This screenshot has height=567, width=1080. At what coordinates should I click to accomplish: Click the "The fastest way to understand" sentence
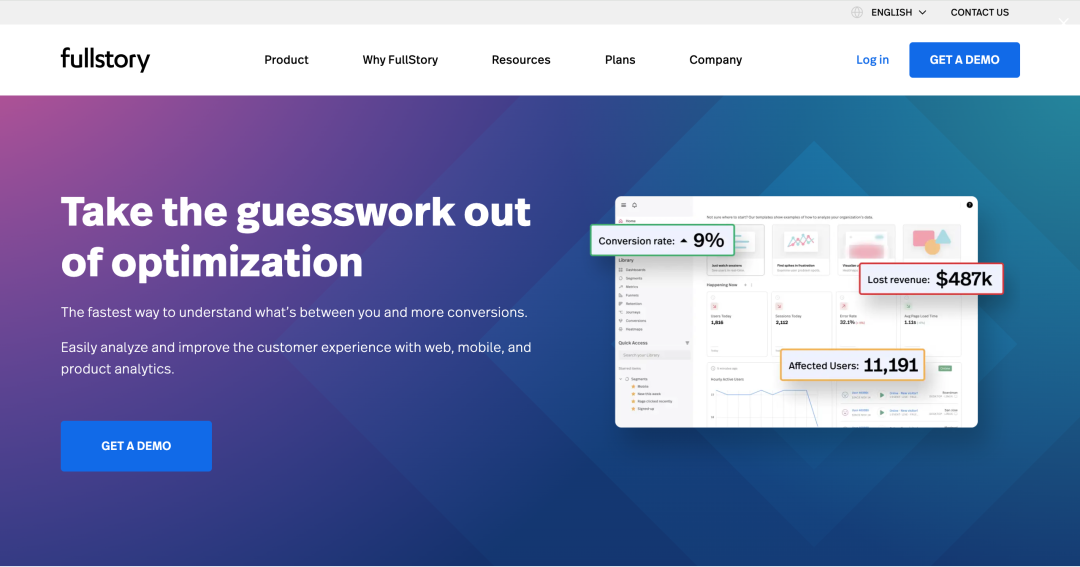(x=294, y=312)
